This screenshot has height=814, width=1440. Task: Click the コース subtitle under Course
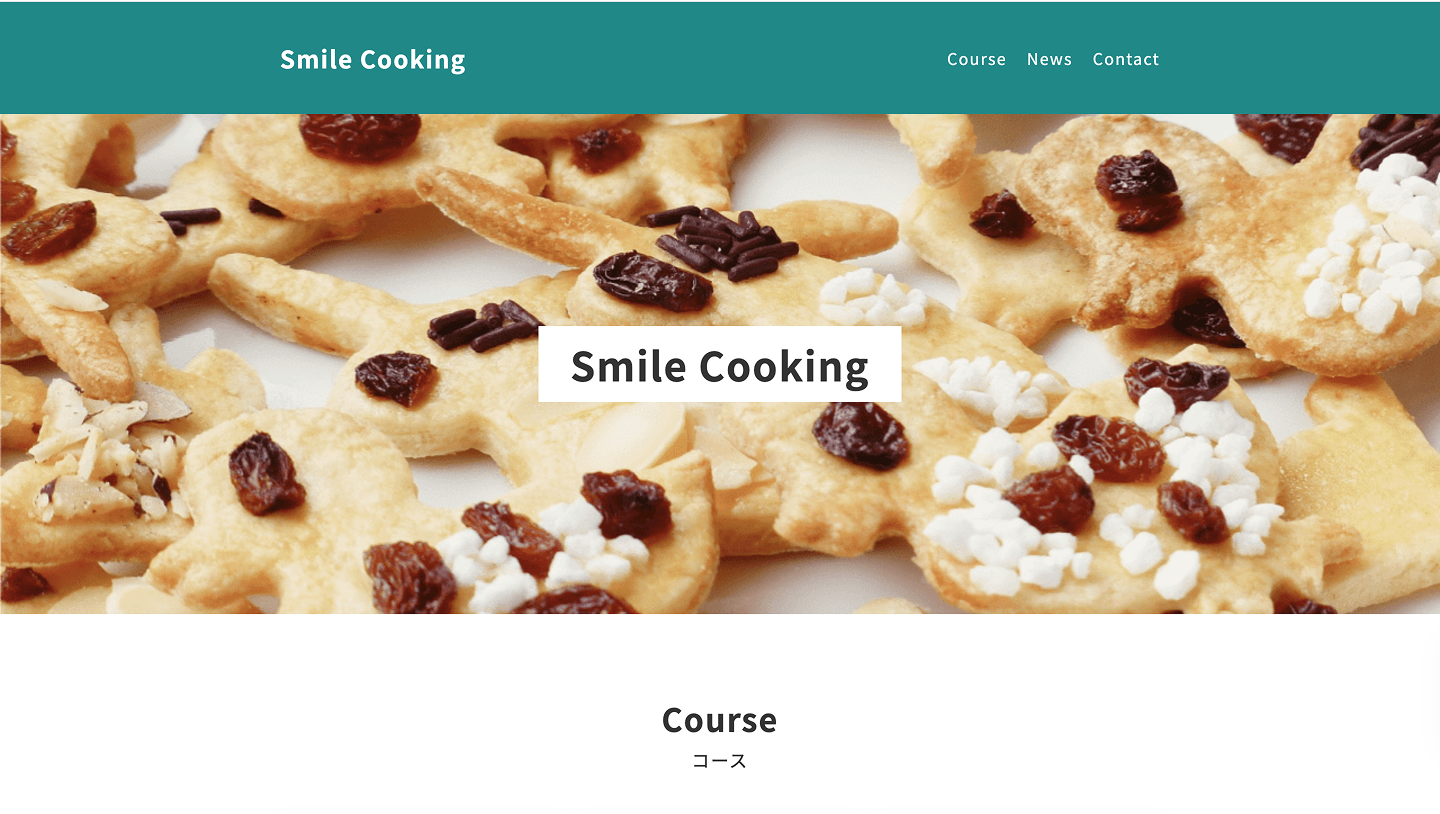coord(719,761)
